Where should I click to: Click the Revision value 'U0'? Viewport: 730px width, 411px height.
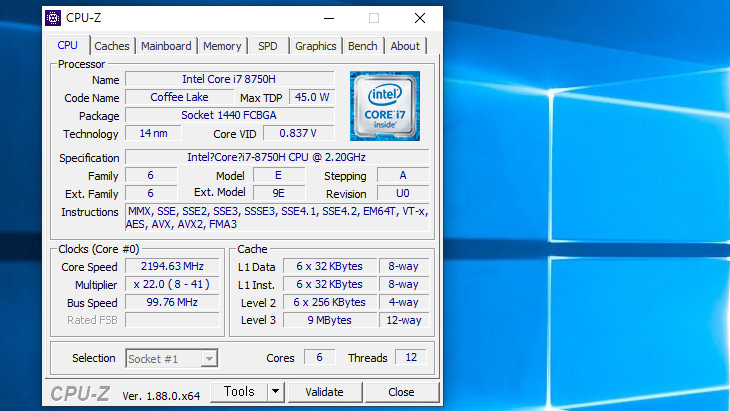pos(403,193)
